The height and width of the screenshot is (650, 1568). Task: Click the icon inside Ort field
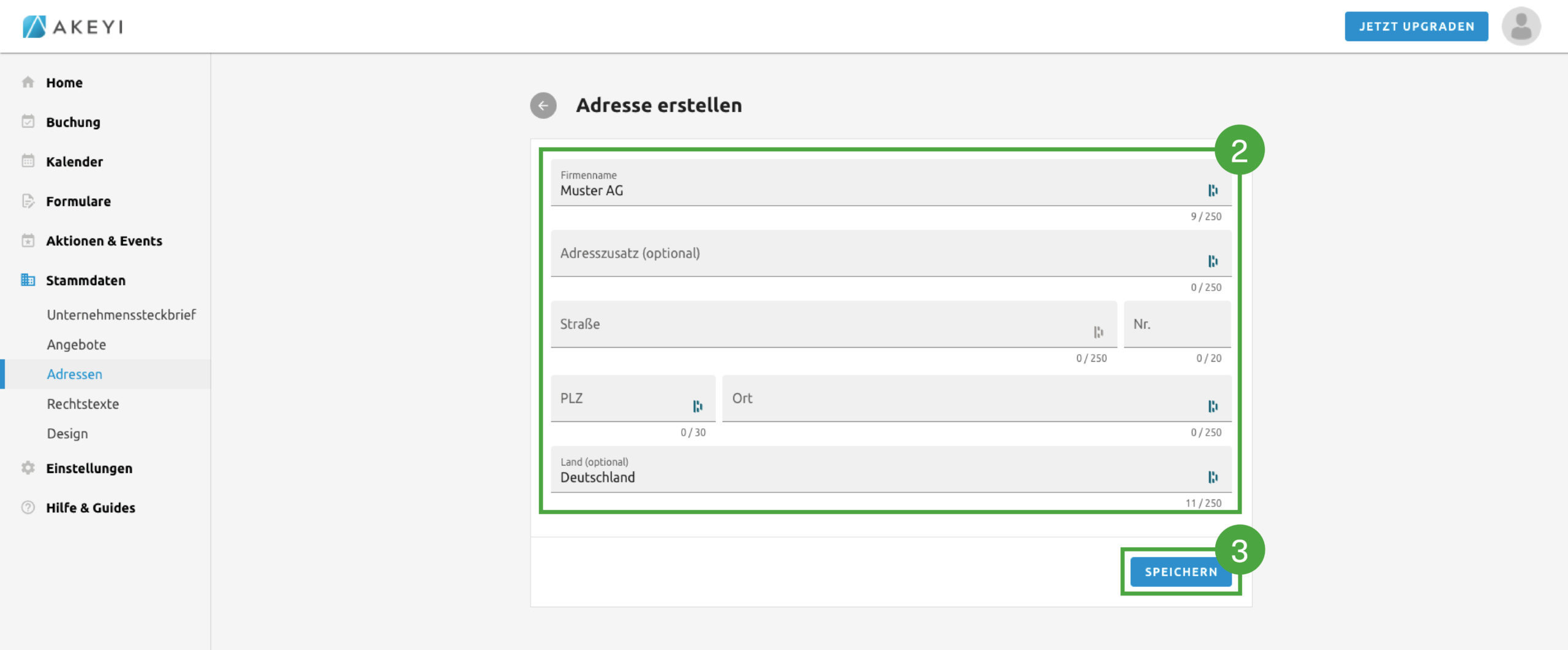(x=1212, y=406)
